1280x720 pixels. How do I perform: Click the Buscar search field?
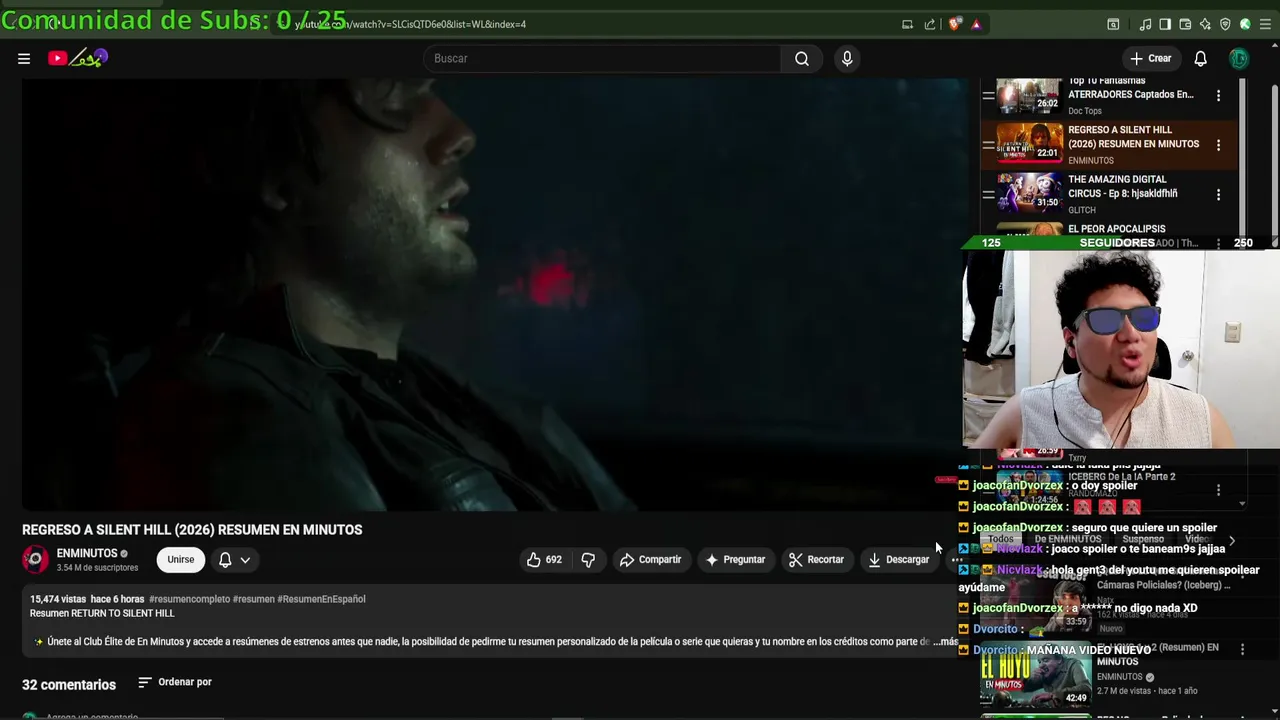point(602,58)
